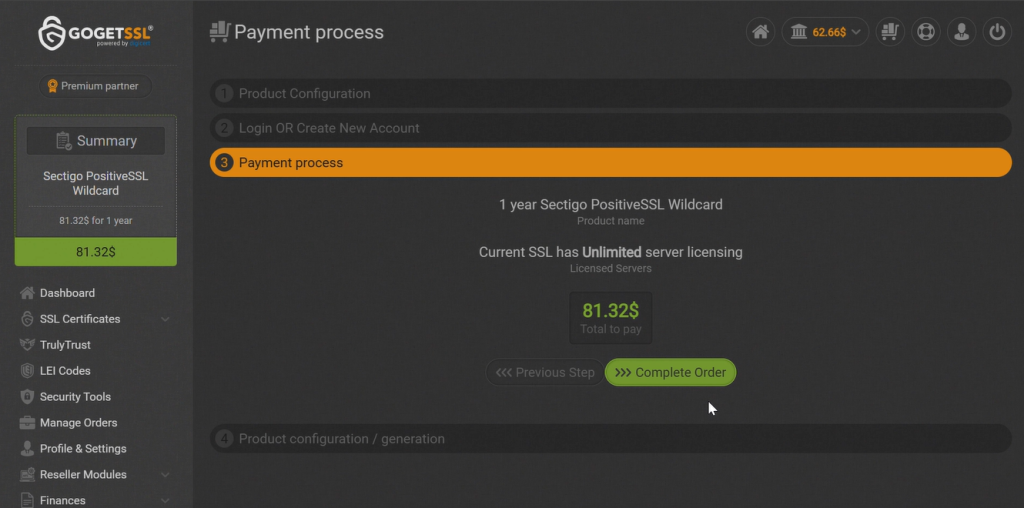Viewport: 1024px width, 508px height.
Task: Click the Summary header button
Action: click(95, 141)
